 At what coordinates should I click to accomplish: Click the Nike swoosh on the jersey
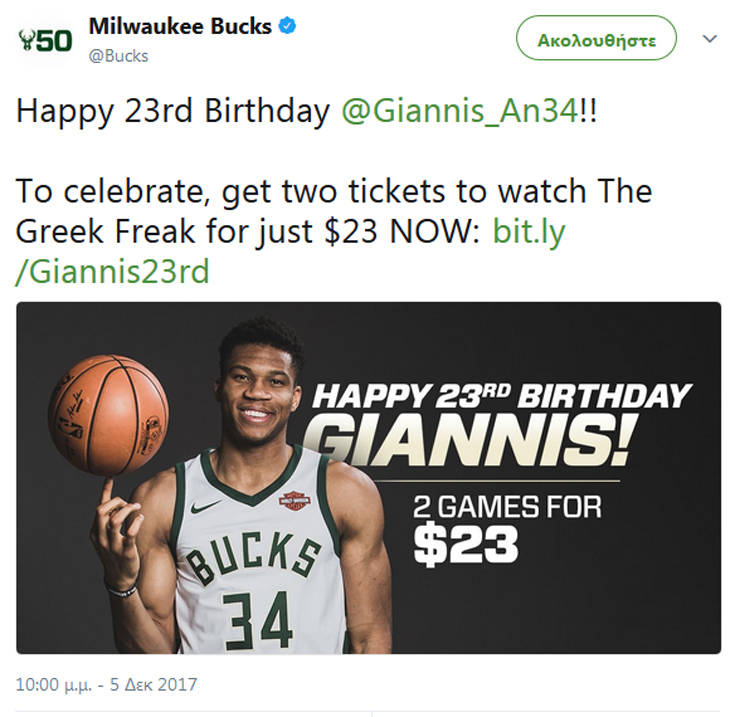click(205, 506)
